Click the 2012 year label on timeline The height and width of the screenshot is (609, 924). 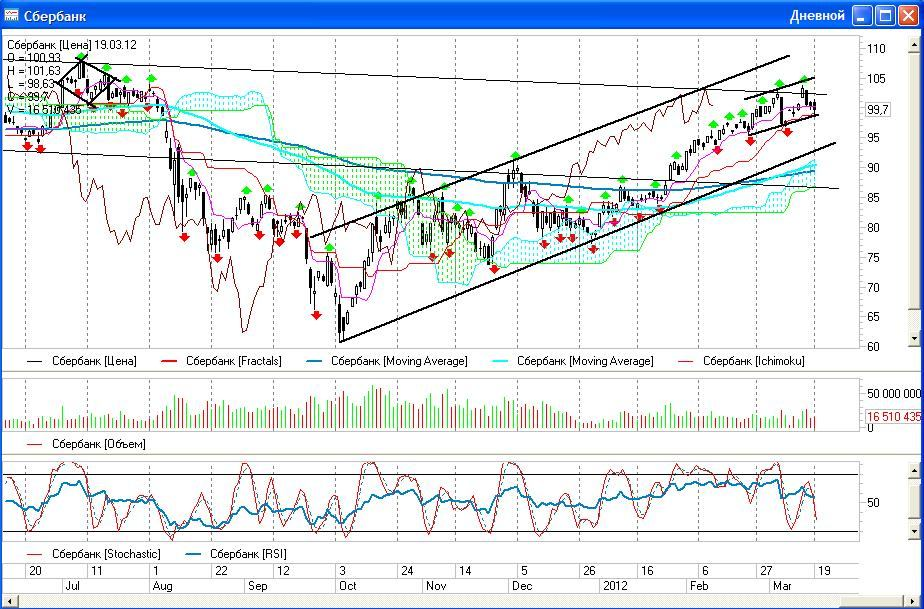pyautogui.click(x=616, y=586)
